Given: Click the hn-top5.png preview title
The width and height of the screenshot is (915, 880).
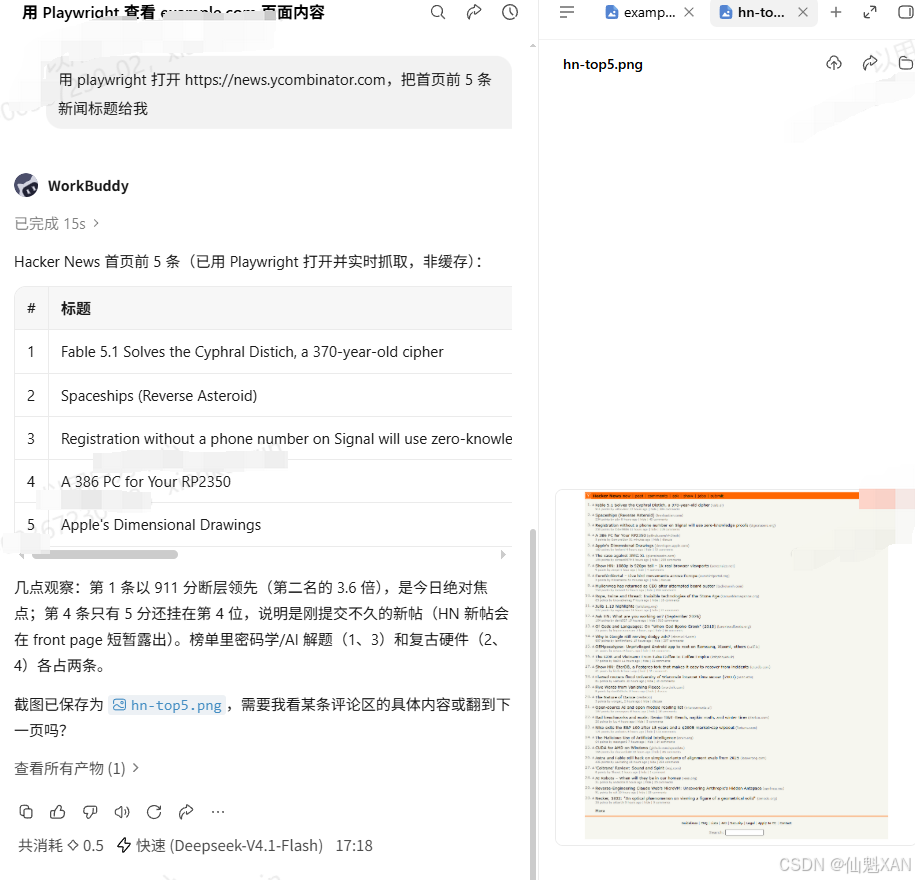Looking at the screenshot, I should pos(603,64).
